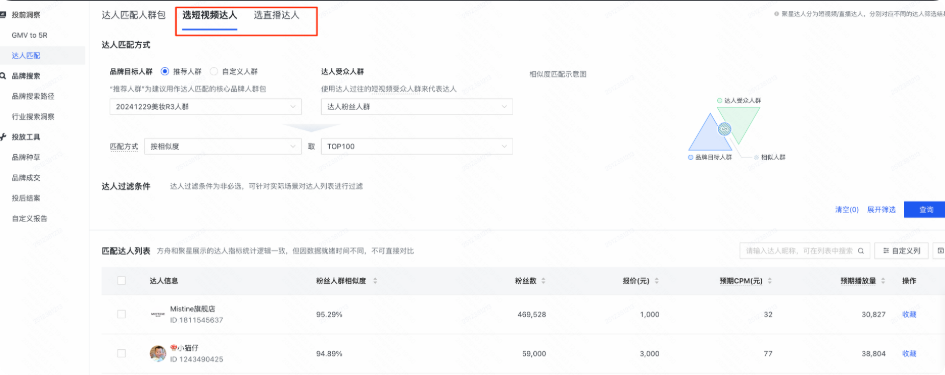
Task: Open 投后结案 in sidebar
Action: click(26, 198)
